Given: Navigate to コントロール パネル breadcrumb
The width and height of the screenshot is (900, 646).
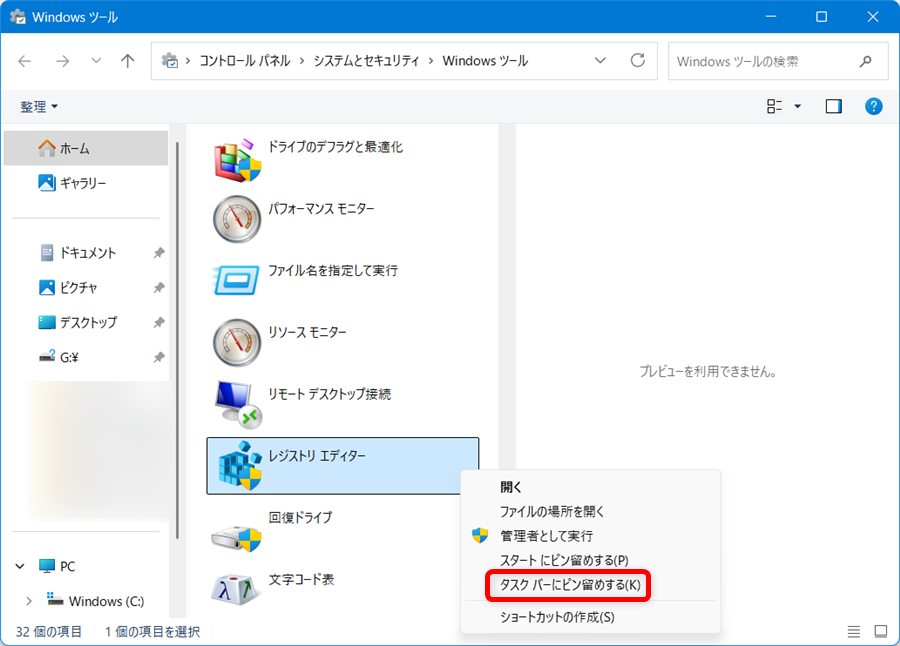Looking at the screenshot, I should pyautogui.click(x=245, y=60).
